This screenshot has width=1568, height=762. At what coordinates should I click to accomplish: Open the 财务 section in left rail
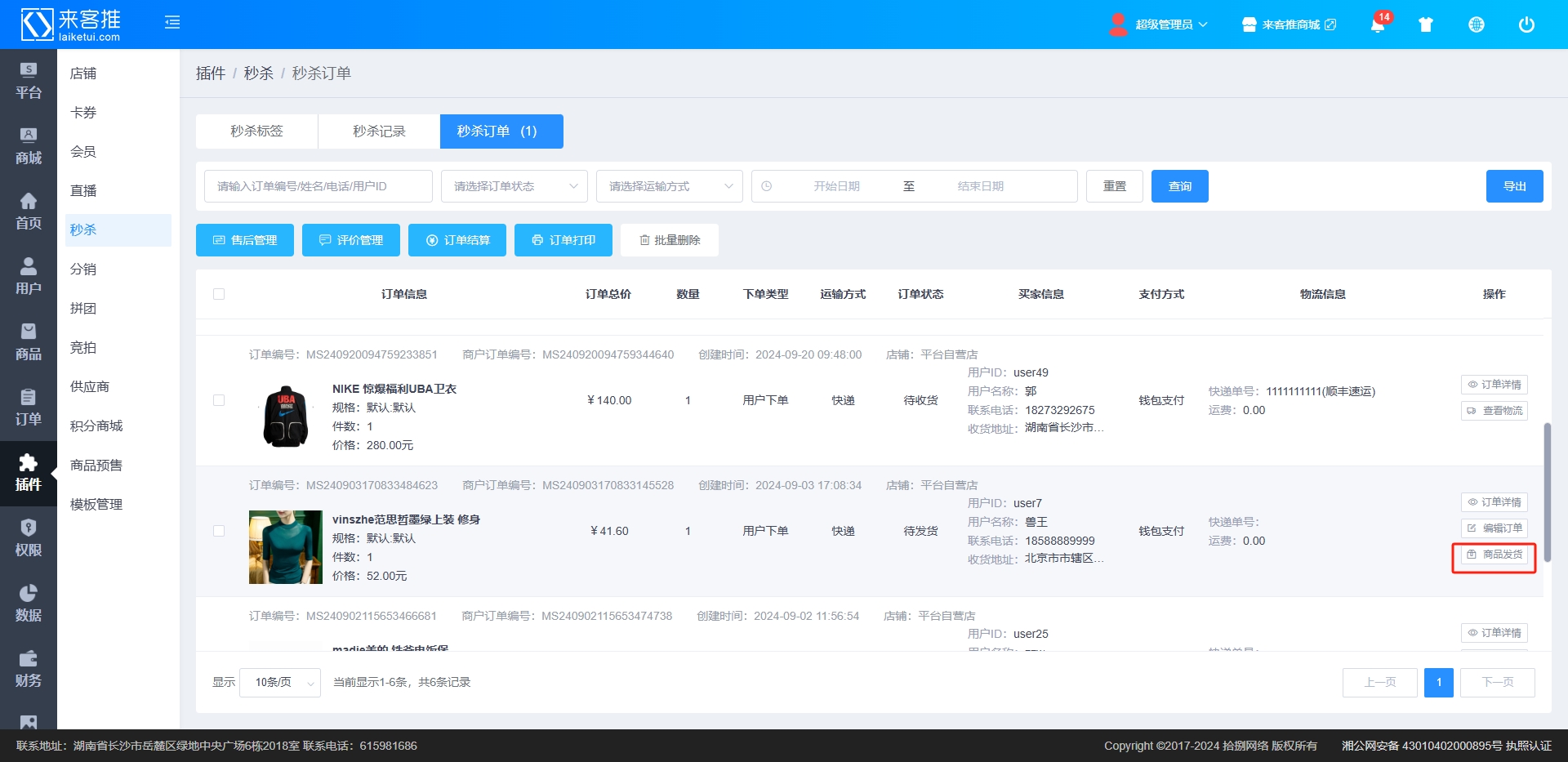coord(29,669)
